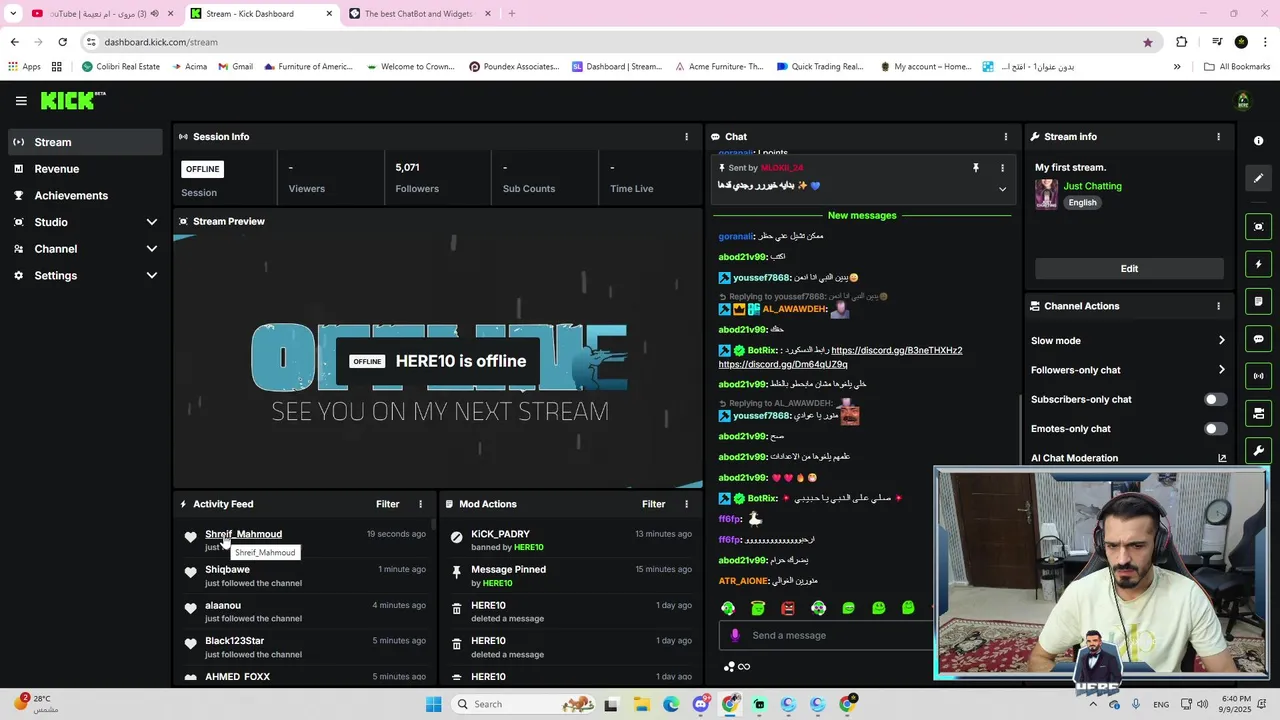1280x720 pixels.
Task: Open the discord.gg/Dm64qUZ9q link in chat
Action: [x=783, y=365]
